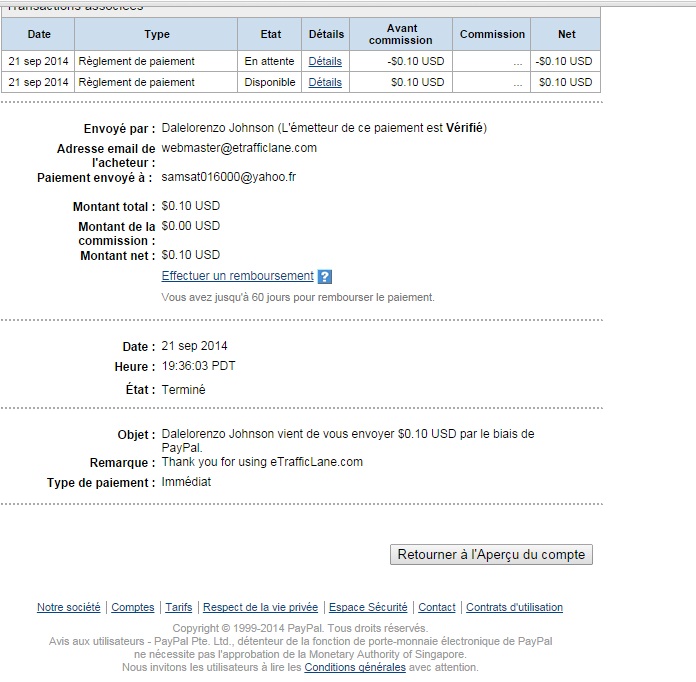Click webmaster@etrafficlane.com email address

239,148
